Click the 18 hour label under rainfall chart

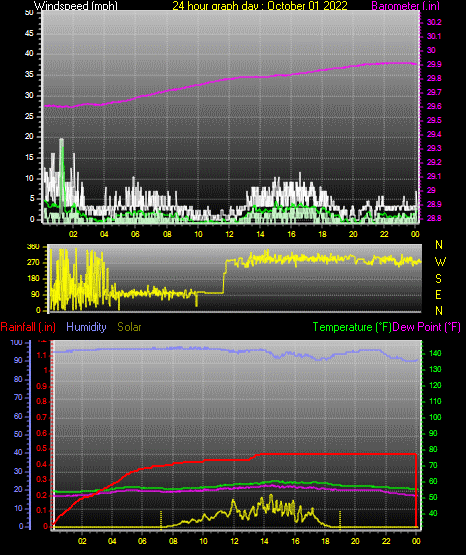[x=325, y=541]
